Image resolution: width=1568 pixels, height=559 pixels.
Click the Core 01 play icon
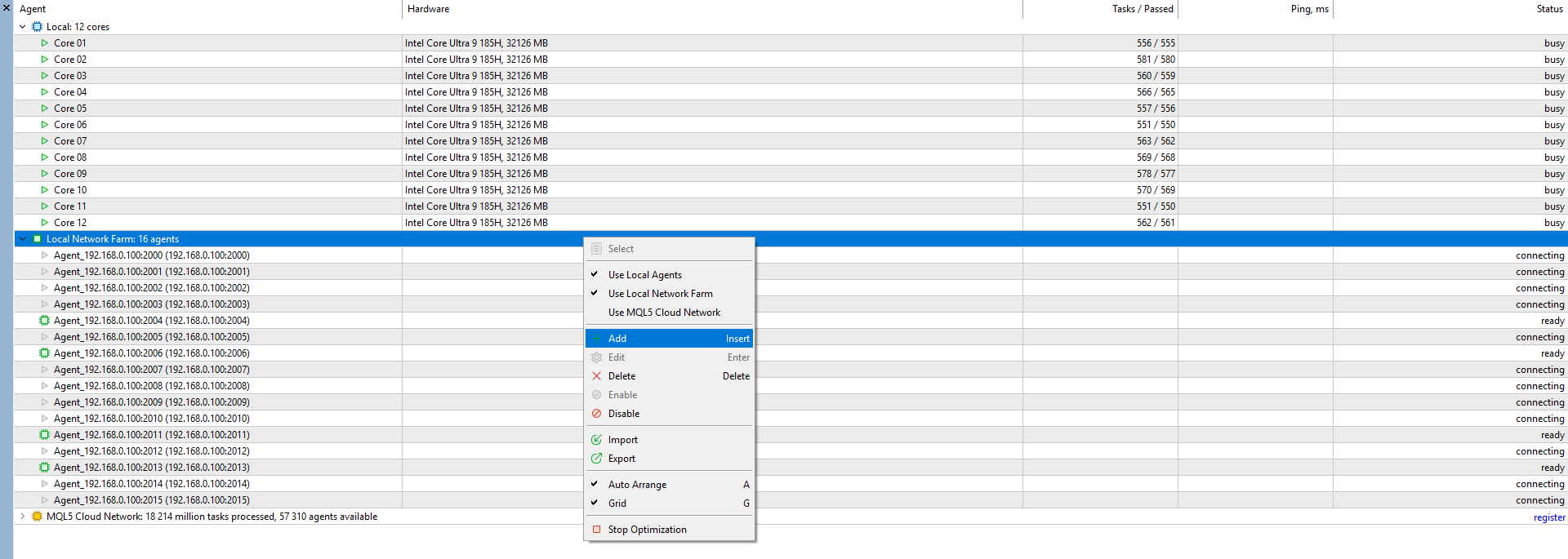point(45,43)
